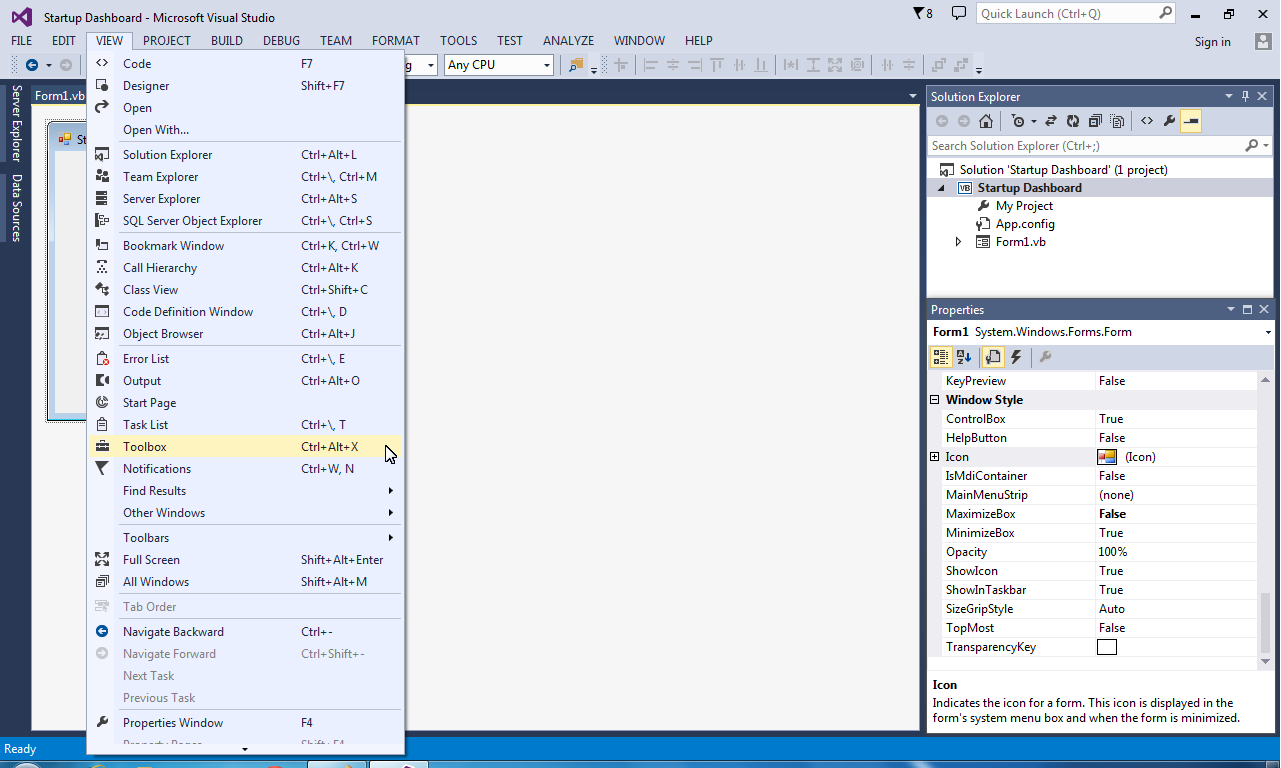
Task: Open the document tab list dropdown arrow
Action: pos(913,96)
